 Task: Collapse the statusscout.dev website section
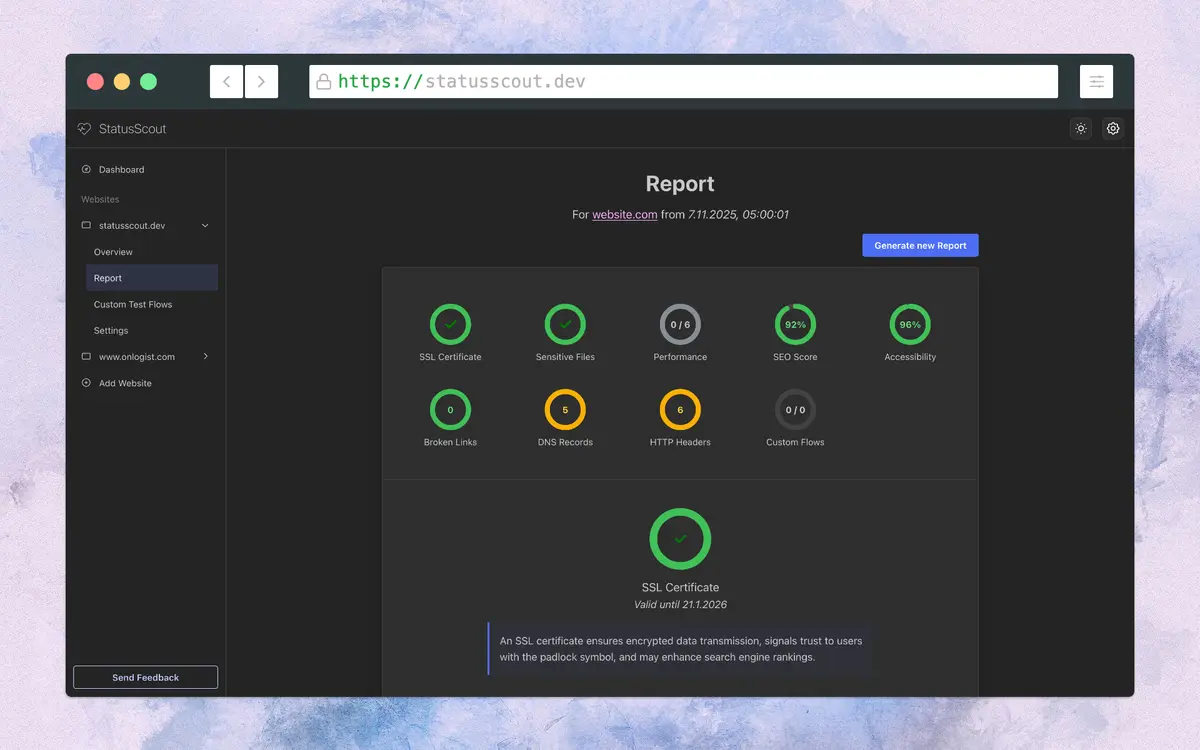(205, 226)
